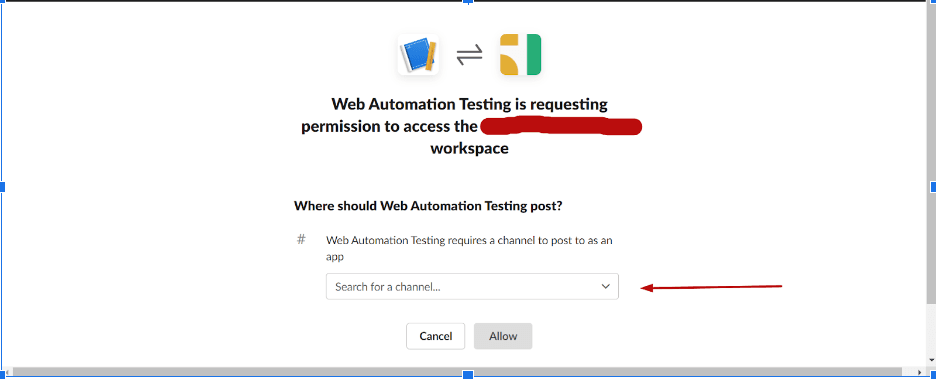This screenshot has width=936, height=379.
Task: Allow Web Automation Testing access
Action: click(x=503, y=336)
